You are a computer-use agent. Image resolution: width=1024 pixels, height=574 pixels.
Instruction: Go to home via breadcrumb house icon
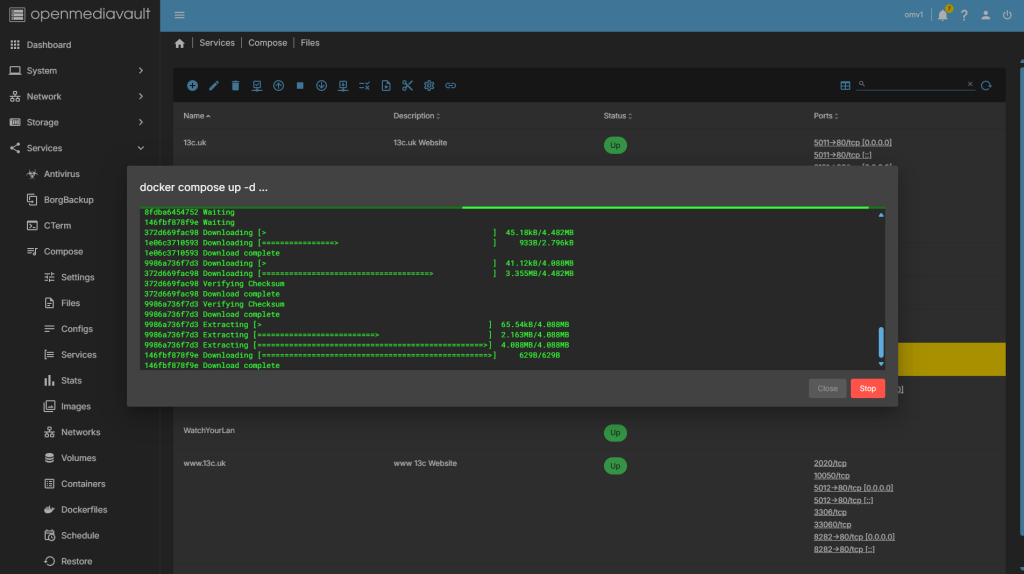(x=180, y=43)
